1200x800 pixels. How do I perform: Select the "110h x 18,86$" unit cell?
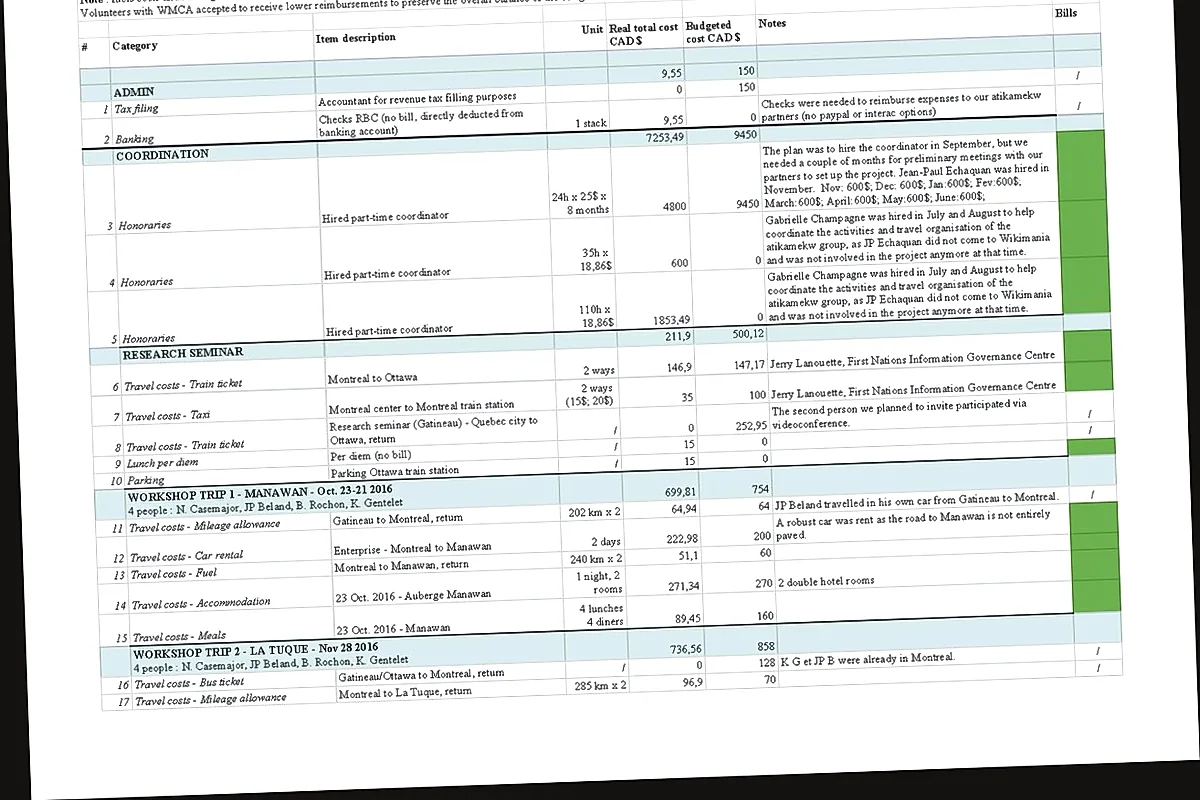point(595,316)
